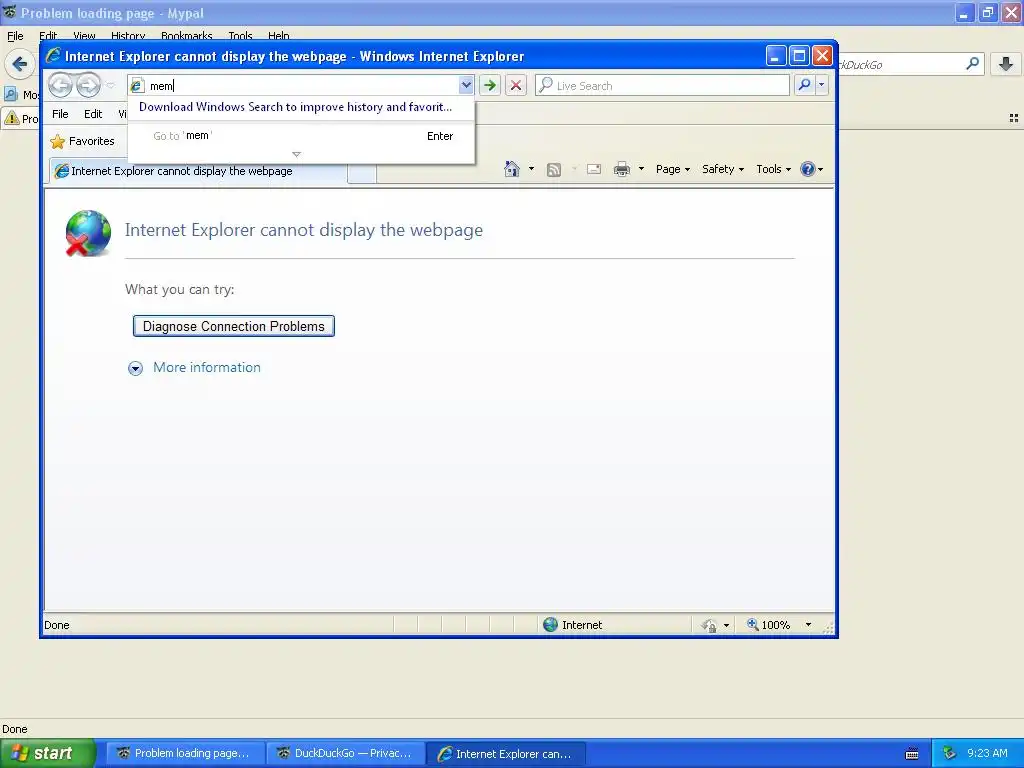The height and width of the screenshot is (768, 1024).
Task: Click the New Tab button
Action: [362, 173]
